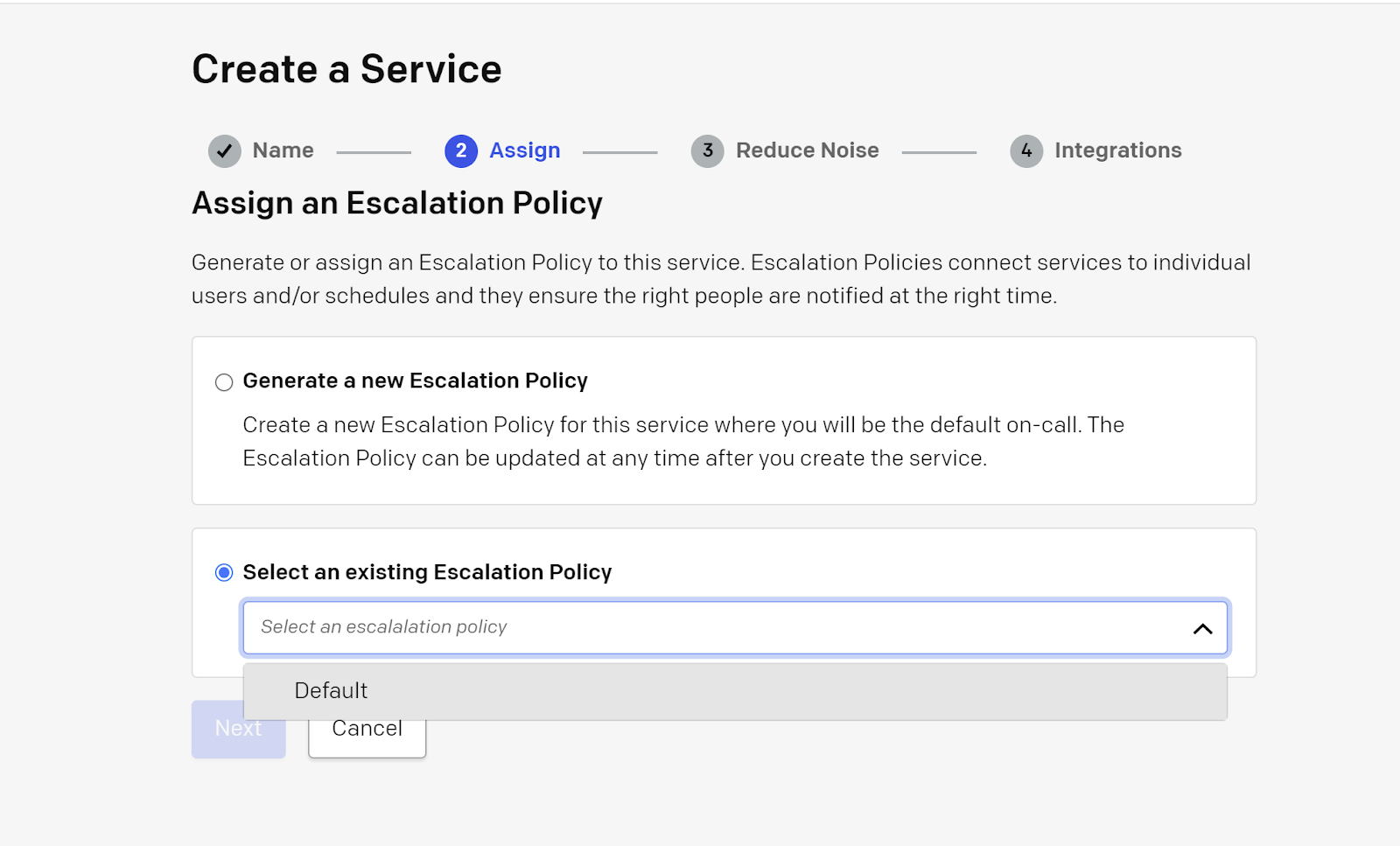Image resolution: width=1400 pixels, height=846 pixels.
Task: Click the 'Create a Service' page title
Action: (x=346, y=68)
